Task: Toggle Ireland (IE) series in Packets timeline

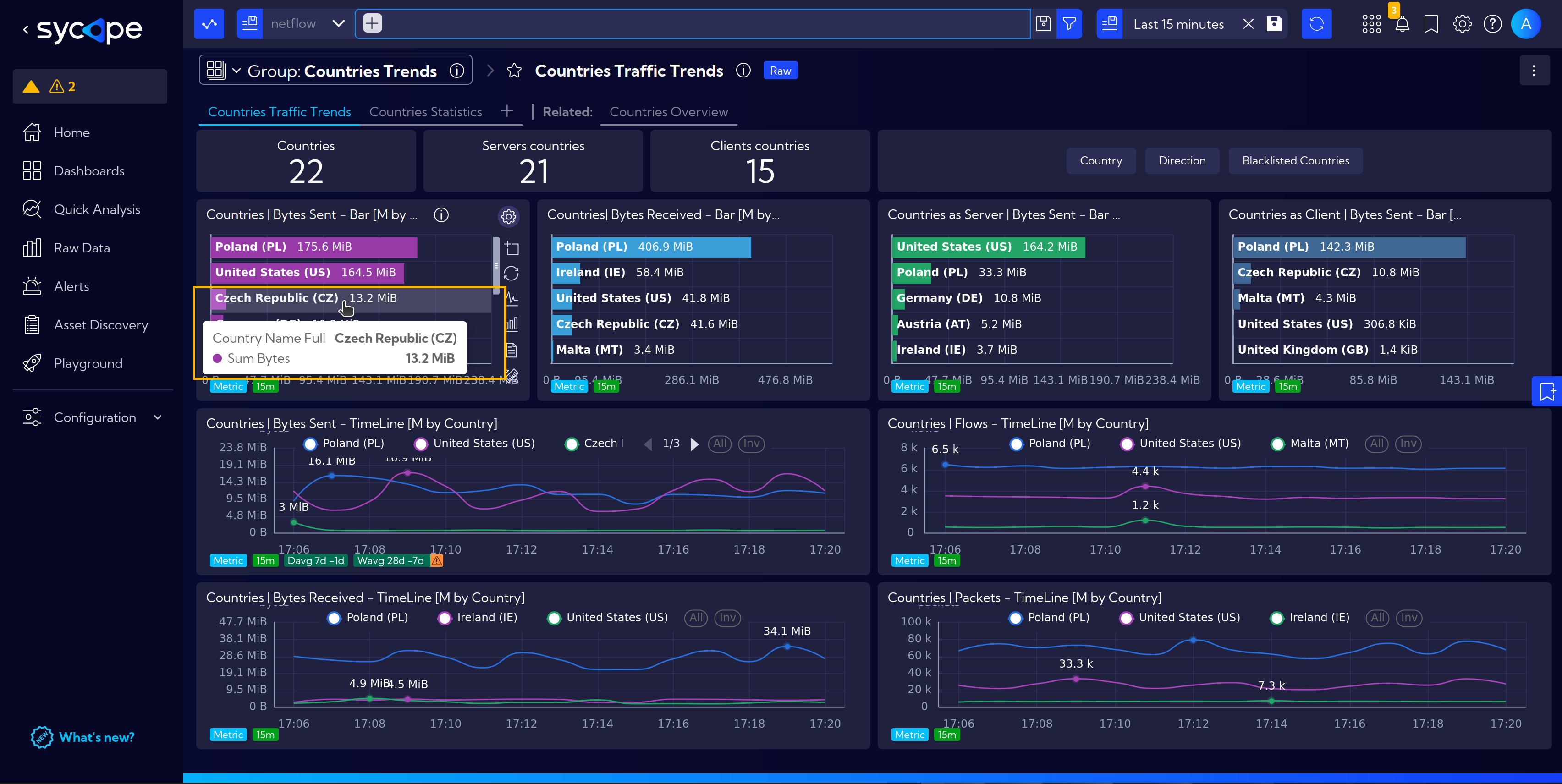Action: click(1310, 617)
